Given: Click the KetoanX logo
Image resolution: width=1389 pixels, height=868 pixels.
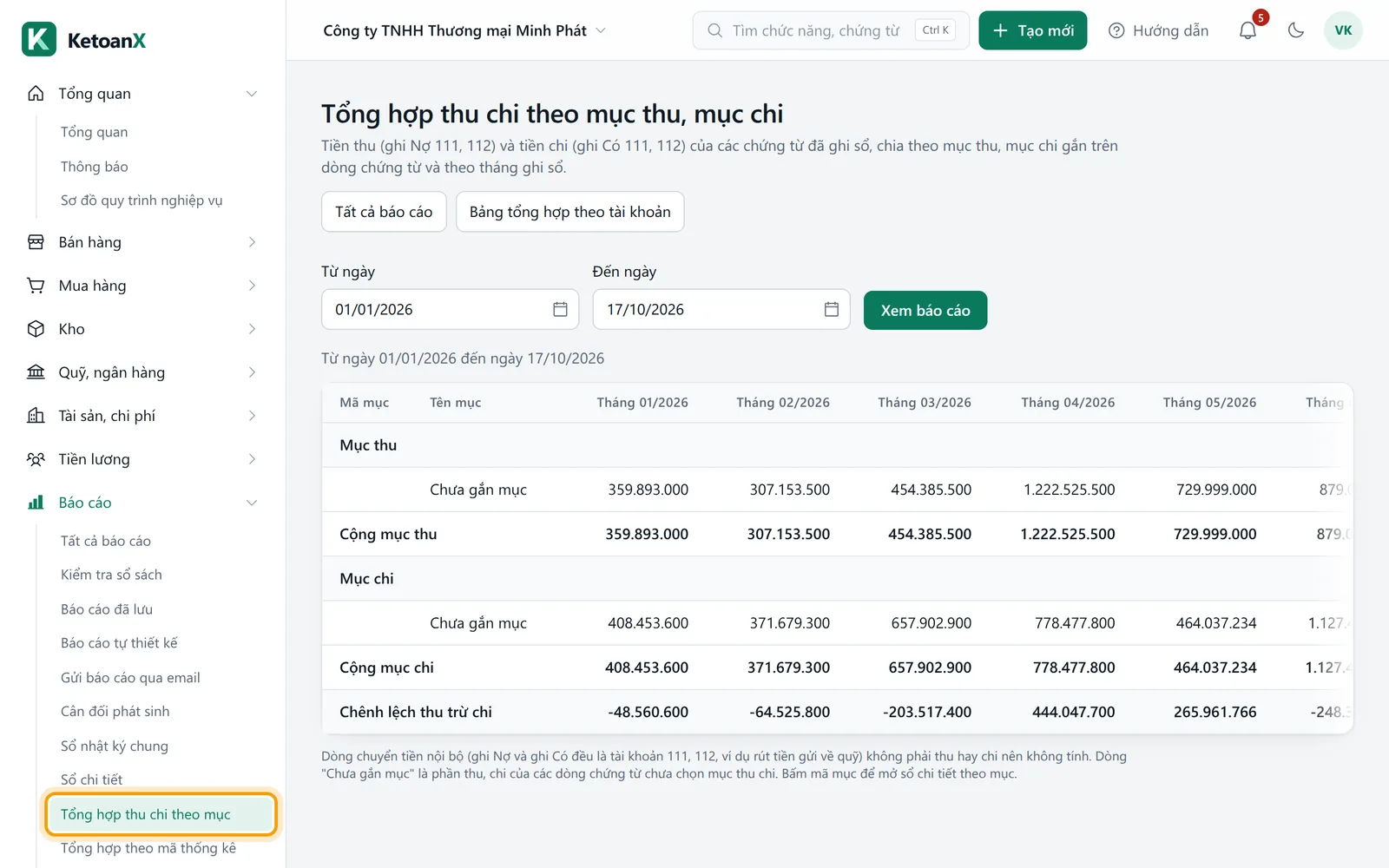Looking at the screenshot, I should click(84, 40).
